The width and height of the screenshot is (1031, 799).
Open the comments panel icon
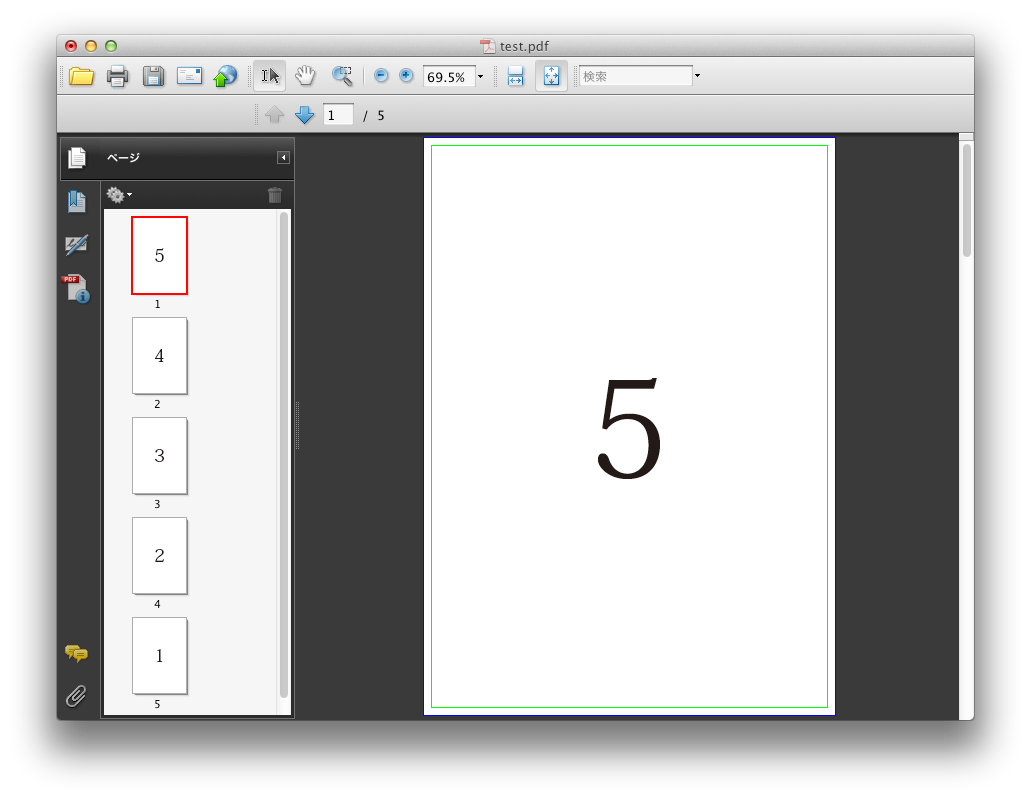[76, 653]
